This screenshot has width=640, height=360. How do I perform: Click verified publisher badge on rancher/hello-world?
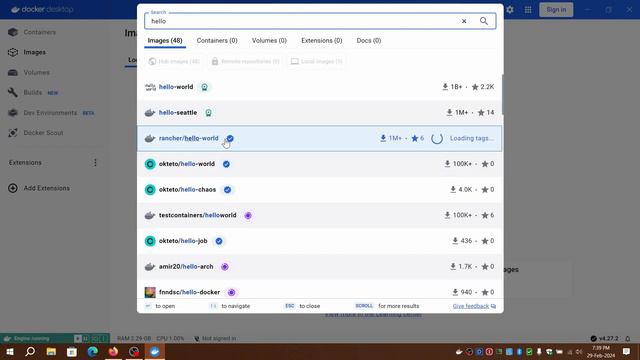(230, 138)
